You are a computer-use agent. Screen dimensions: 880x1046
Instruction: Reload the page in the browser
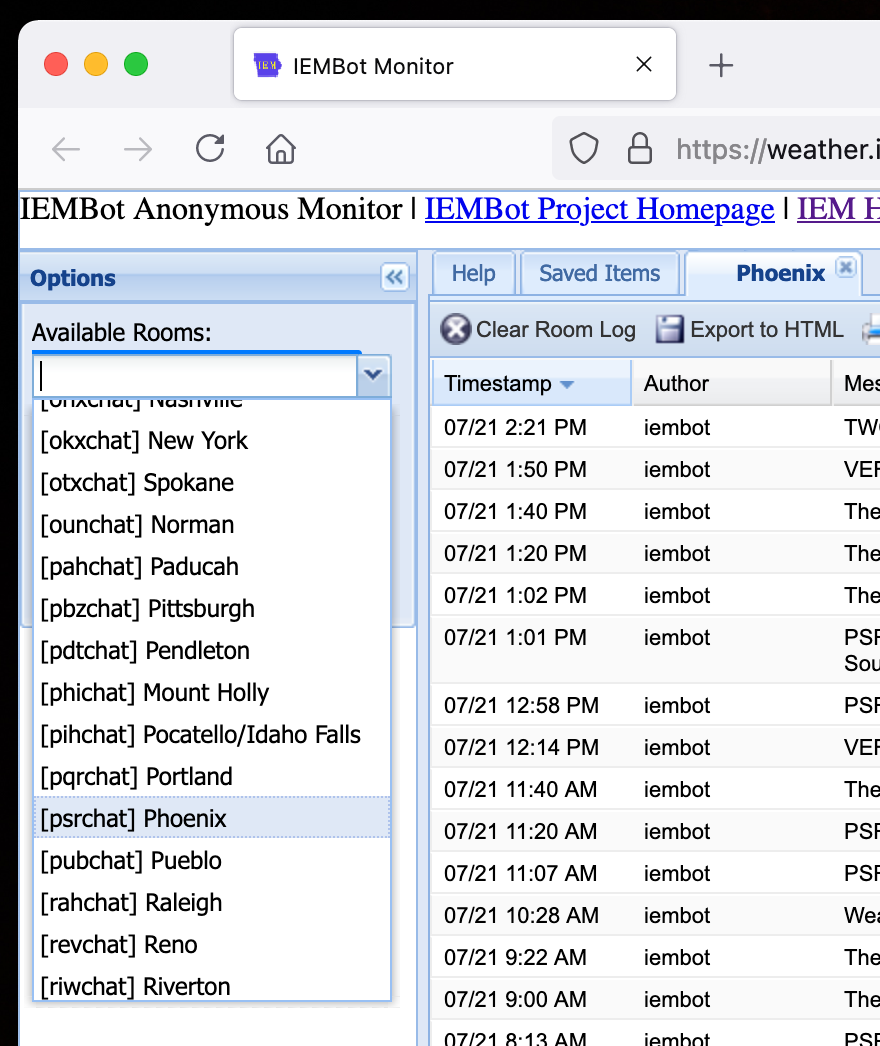click(210, 150)
